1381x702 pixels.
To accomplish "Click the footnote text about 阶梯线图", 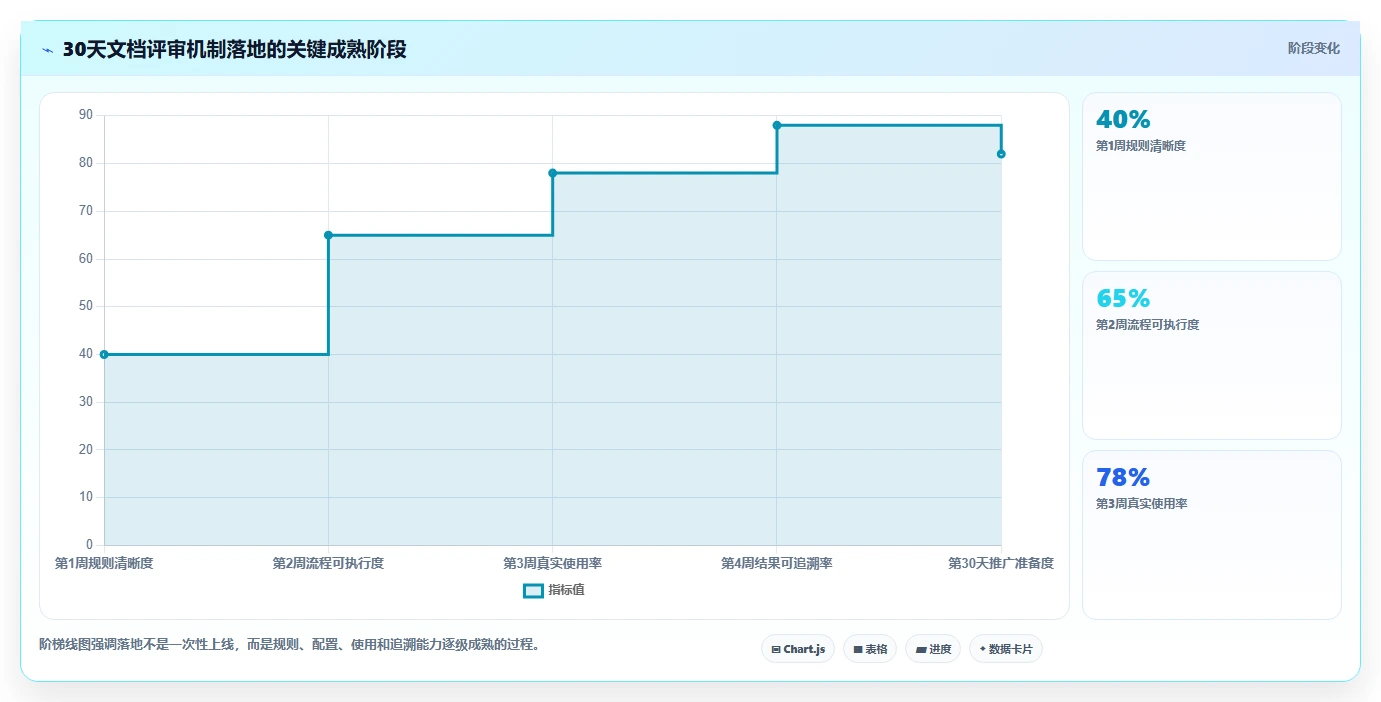I will click(289, 644).
